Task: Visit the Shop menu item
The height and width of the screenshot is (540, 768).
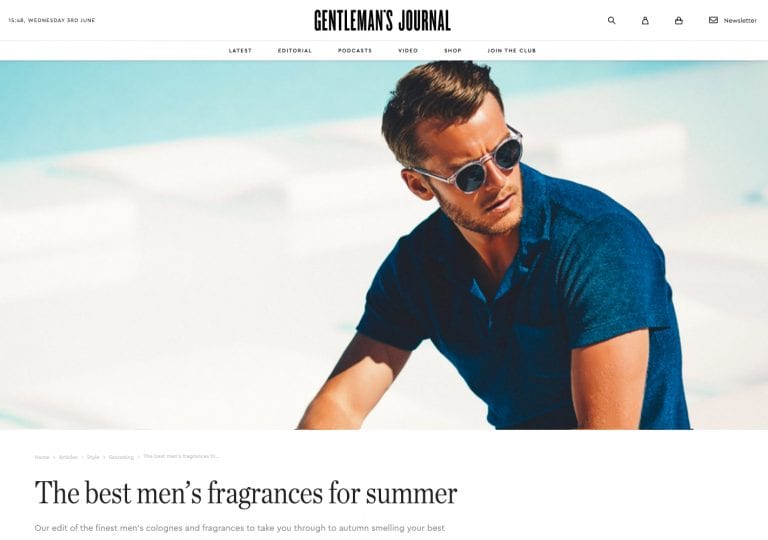Action: pos(453,50)
